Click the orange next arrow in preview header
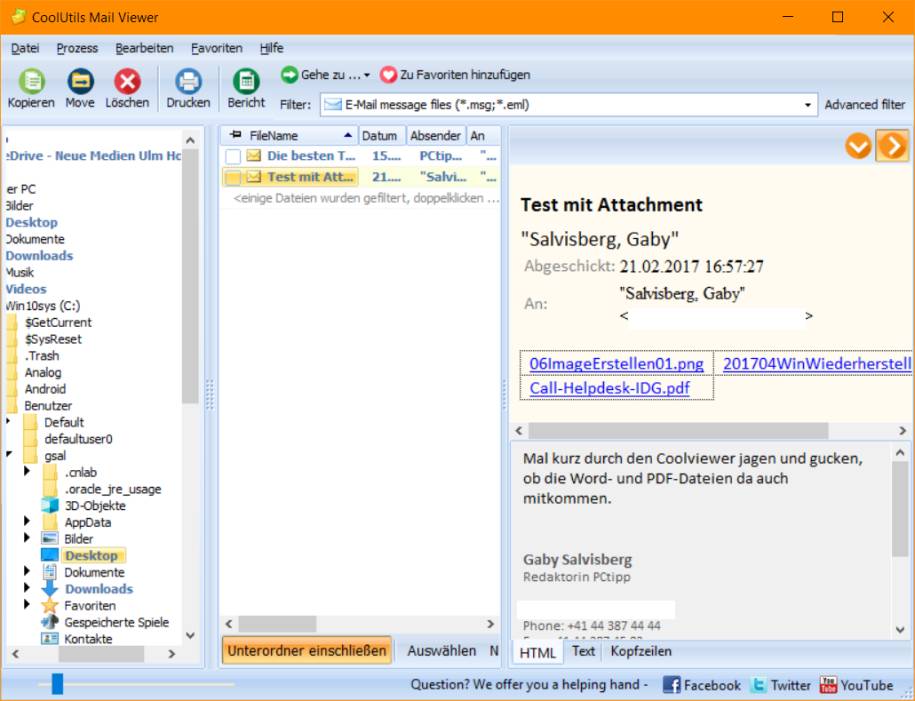This screenshot has height=701, width=915. click(x=893, y=146)
